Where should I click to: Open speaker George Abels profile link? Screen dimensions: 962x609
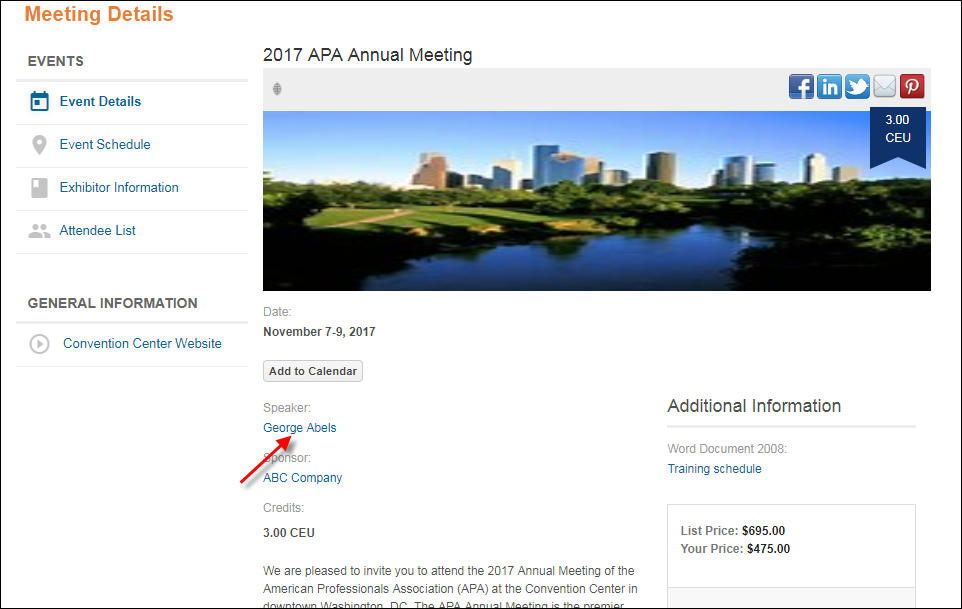299,427
